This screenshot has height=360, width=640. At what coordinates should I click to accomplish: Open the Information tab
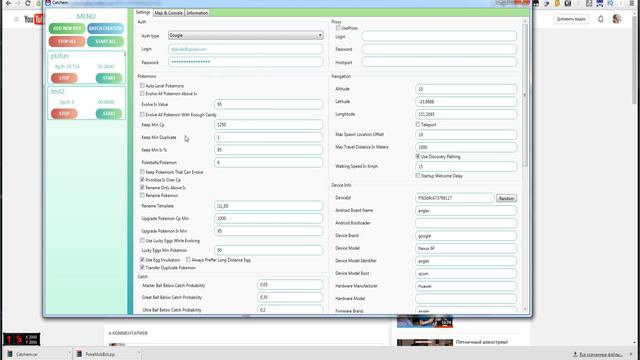pos(197,13)
